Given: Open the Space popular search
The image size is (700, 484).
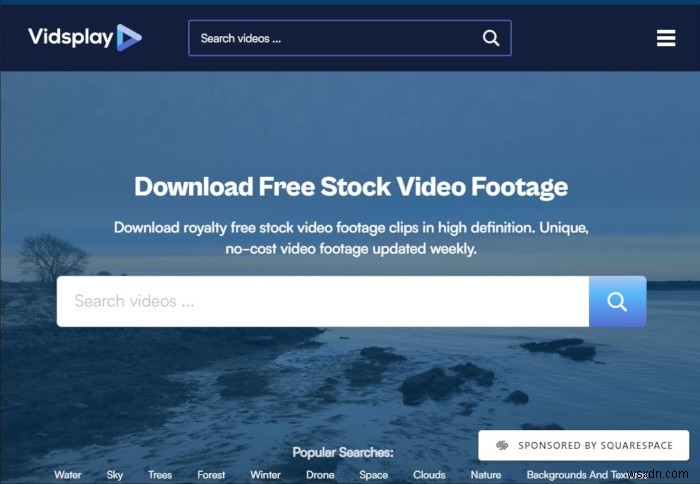Looking at the screenshot, I should click(x=374, y=475).
